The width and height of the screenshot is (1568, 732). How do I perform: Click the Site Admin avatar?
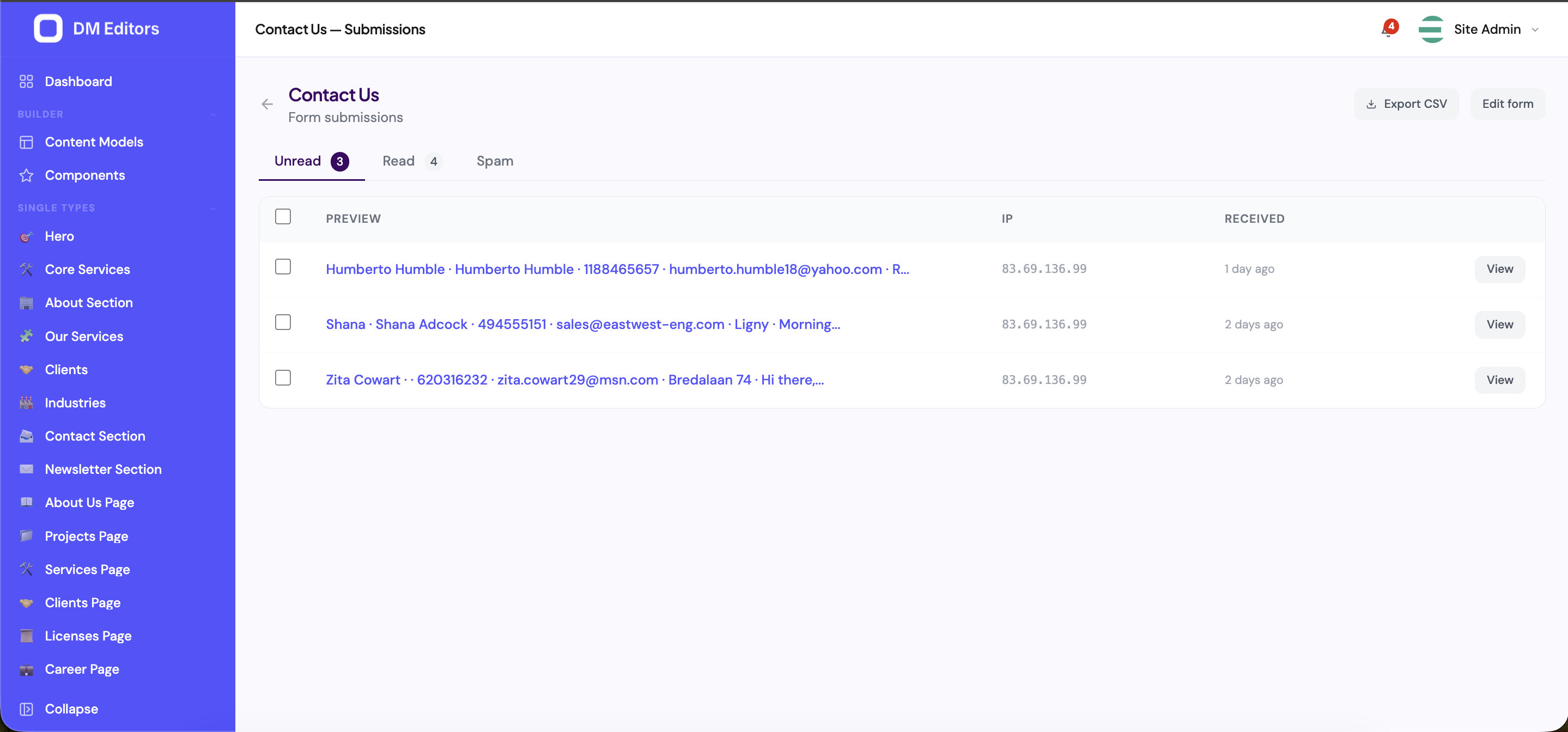pos(1431,29)
